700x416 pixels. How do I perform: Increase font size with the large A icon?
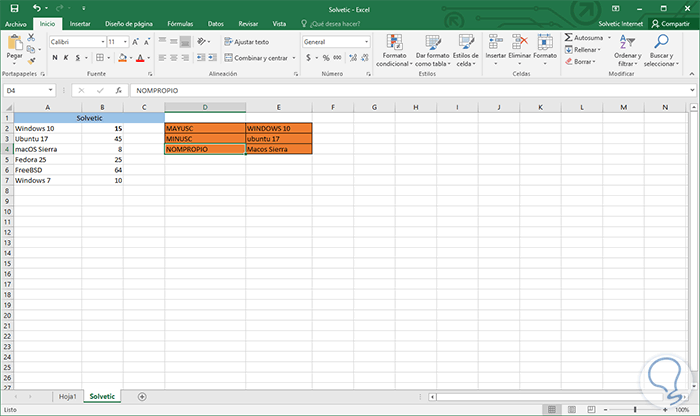click(x=135, y=42)
